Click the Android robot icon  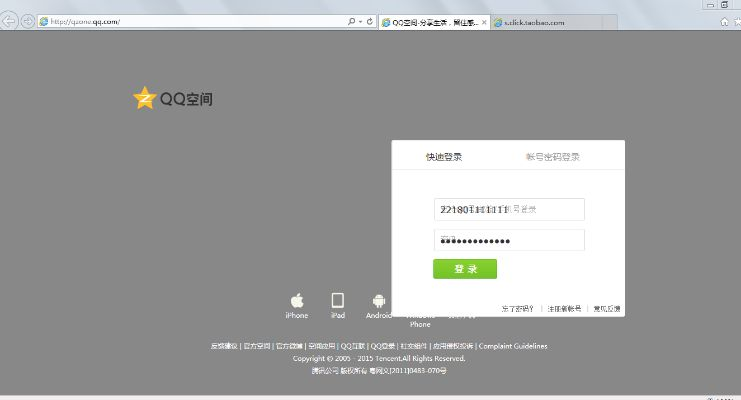point(379,301)
